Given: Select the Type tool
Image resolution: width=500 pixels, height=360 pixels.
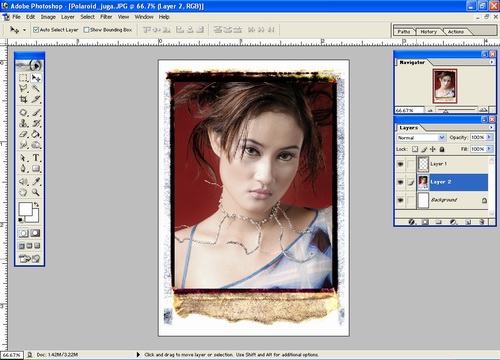Looking at the screenshot, I should [36, 158].
